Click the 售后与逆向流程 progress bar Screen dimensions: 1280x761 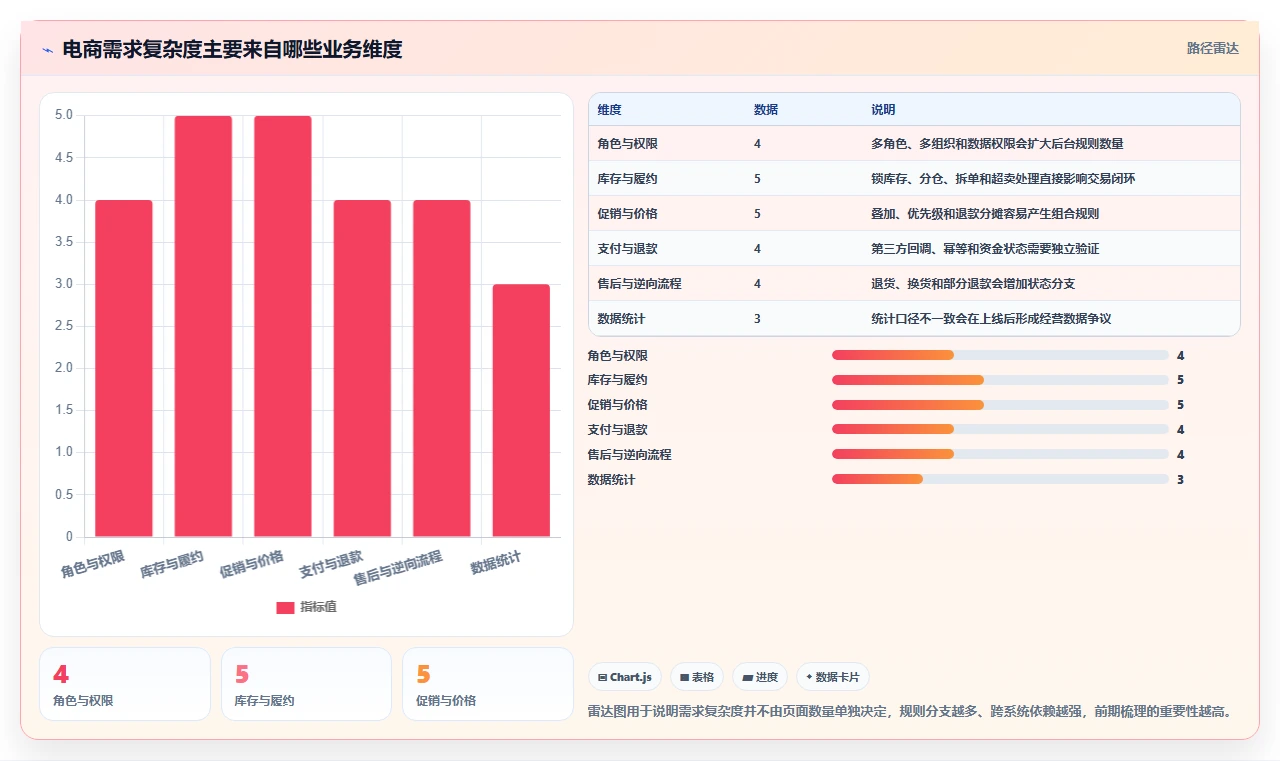coord(1000,455)
